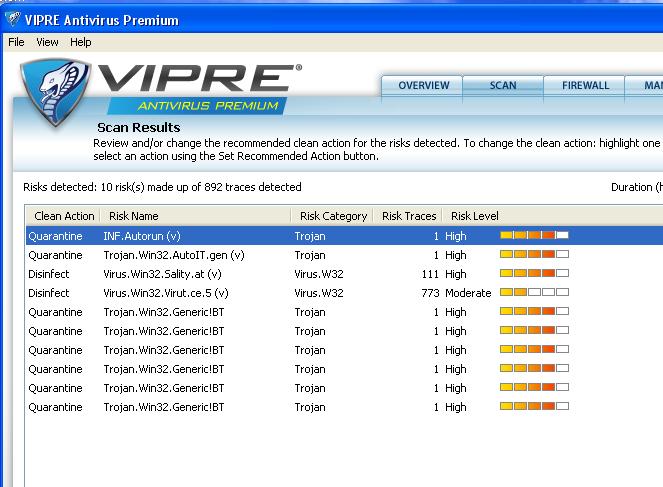The image size is (663, 487).
Task: Open the View menu
Action: tap(47, 42)
